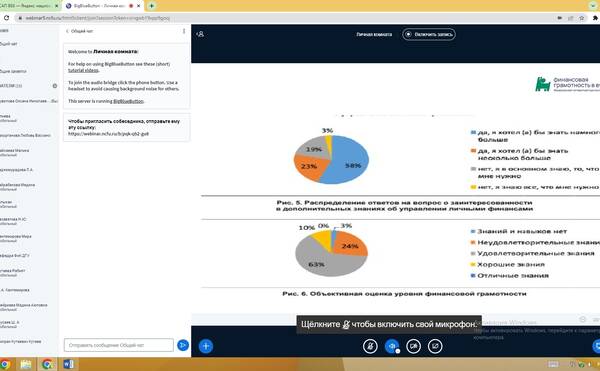Open chat options three-dot menu

point(184,31)
